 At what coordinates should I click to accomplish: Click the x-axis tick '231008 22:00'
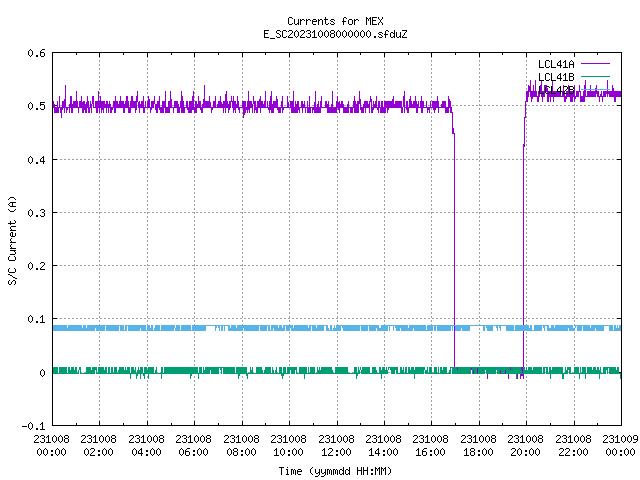coord(573,446)
